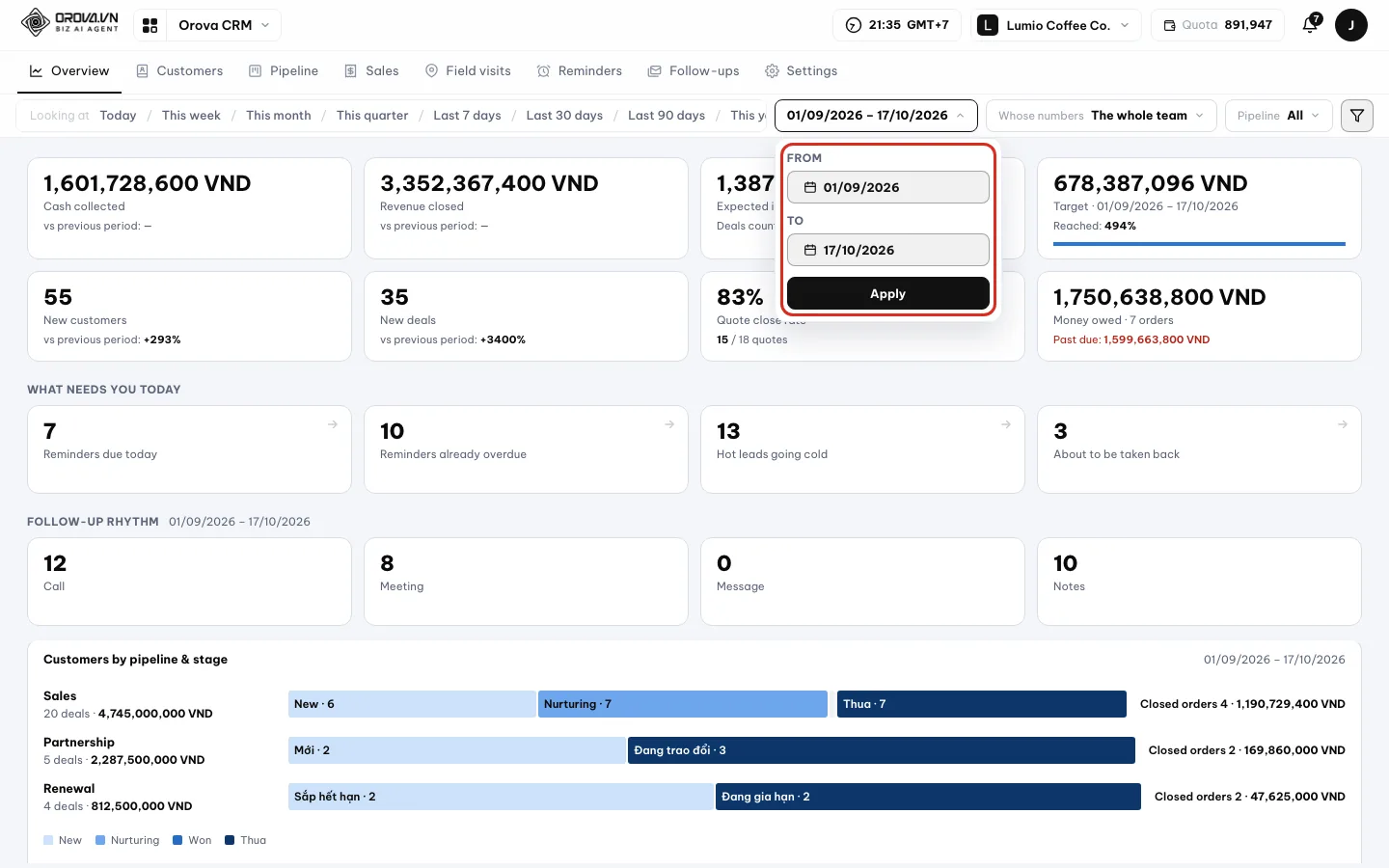Click the Sales Nurturing · 7 bar segment
This screenshot has height=868, width=1389.
[x=683, y=704]
